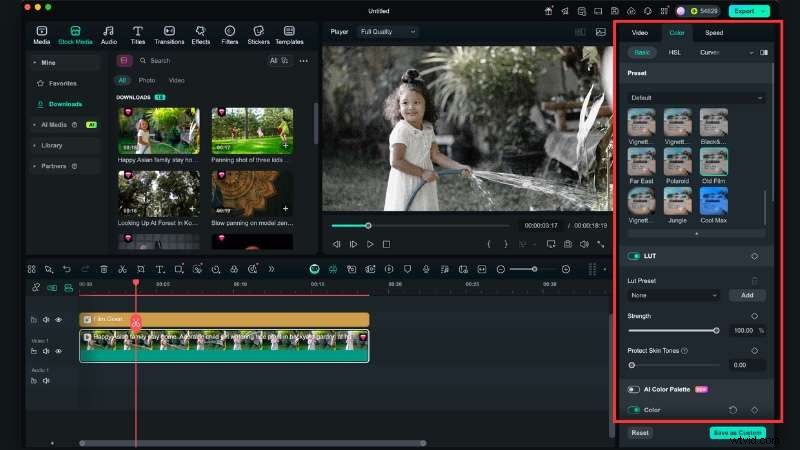Open the Lut Preset None dropdown

tap(674, 295)
